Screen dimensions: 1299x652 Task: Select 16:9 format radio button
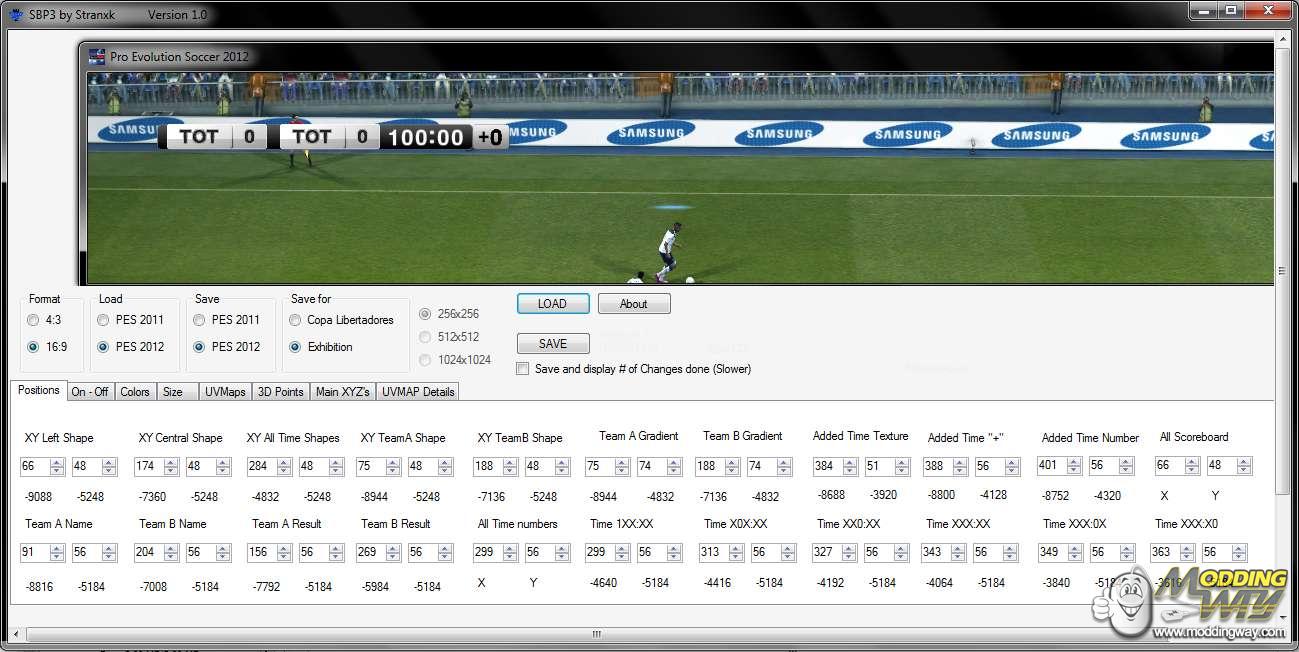pos(33,347)
